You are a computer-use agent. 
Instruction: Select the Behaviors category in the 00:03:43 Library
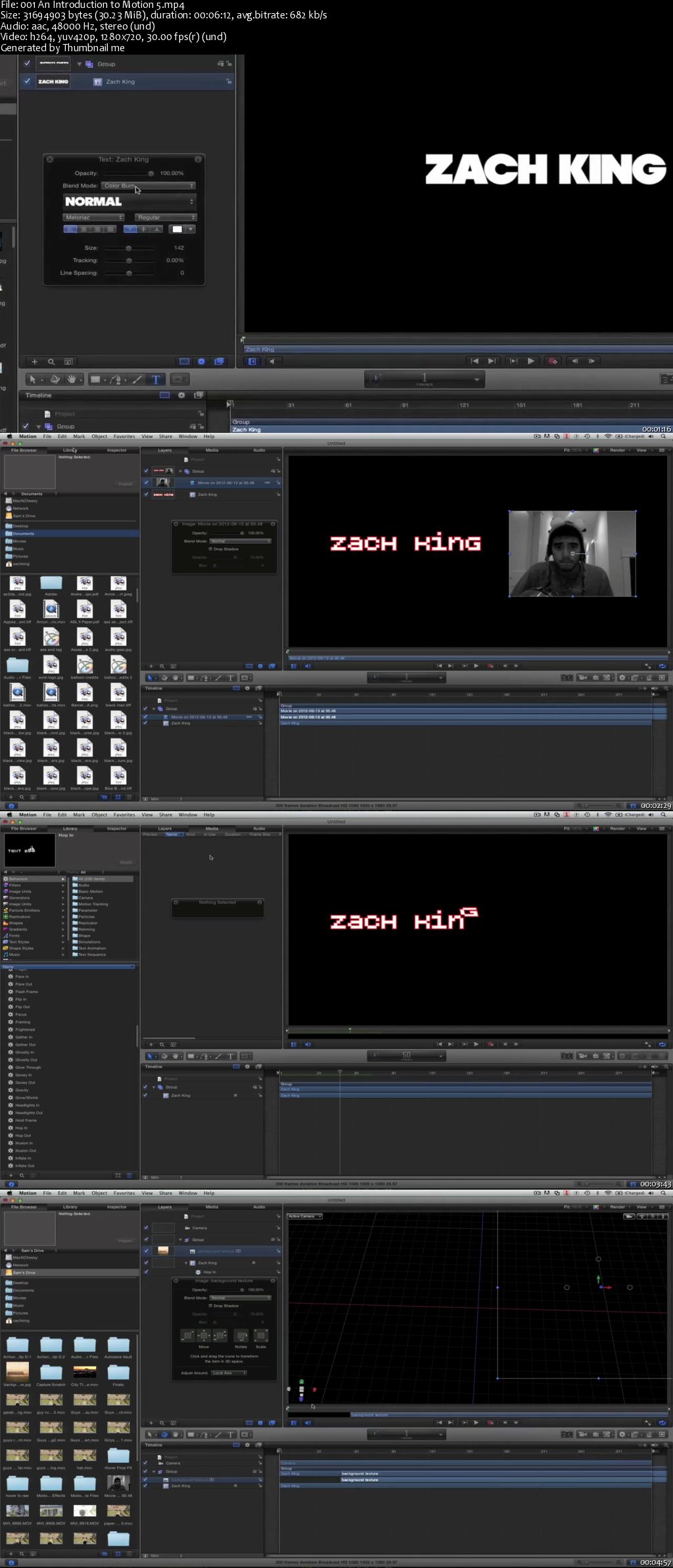click(34, 879)
